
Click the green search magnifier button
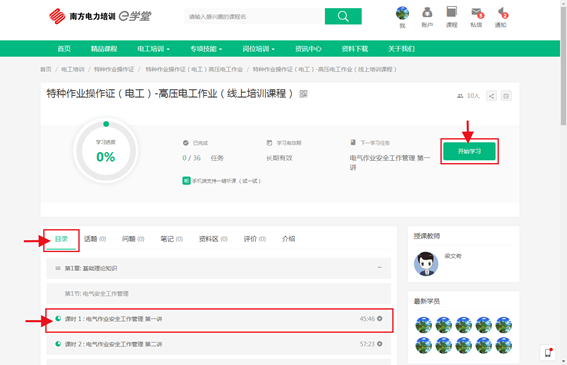coord(343,16)
